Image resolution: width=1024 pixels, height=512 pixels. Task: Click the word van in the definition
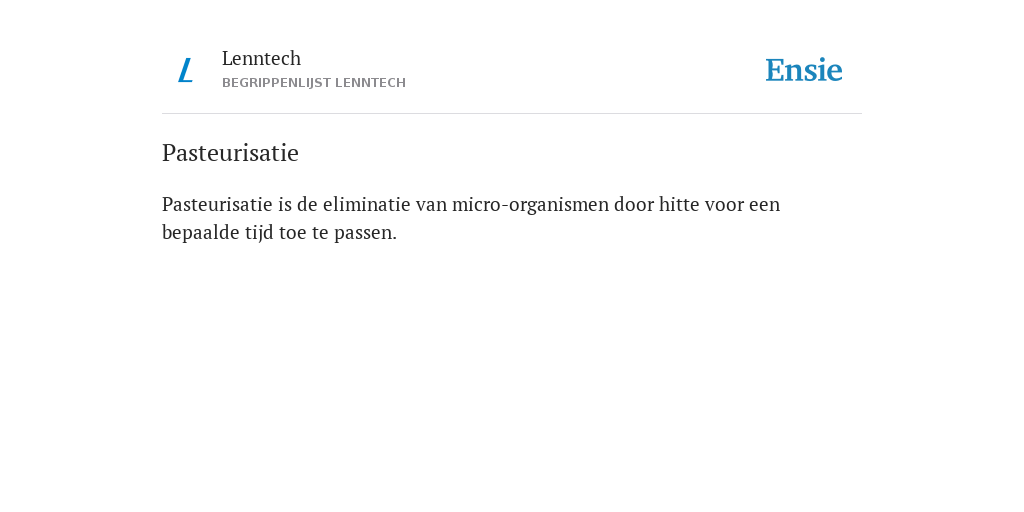tap(432, 205)
